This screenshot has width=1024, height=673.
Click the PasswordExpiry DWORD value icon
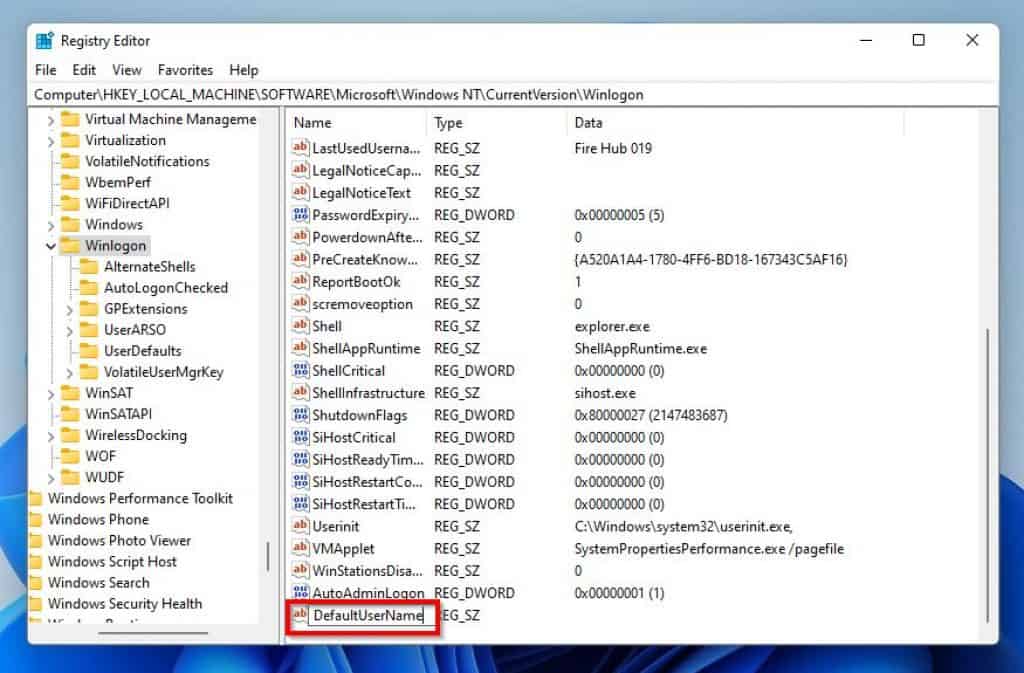point(300,214)
